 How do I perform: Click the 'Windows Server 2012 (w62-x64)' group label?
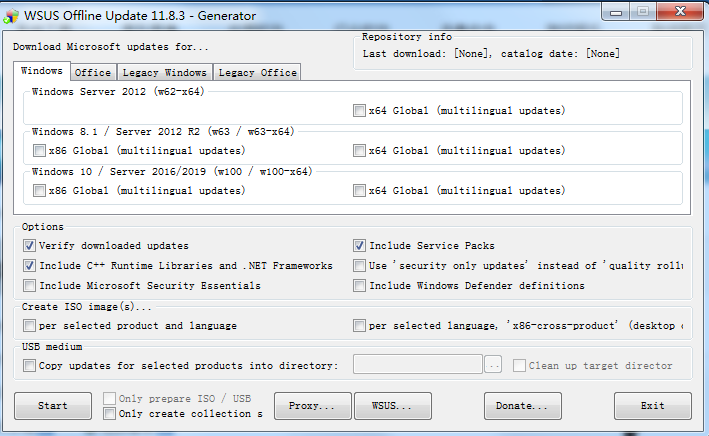(118, 91)
